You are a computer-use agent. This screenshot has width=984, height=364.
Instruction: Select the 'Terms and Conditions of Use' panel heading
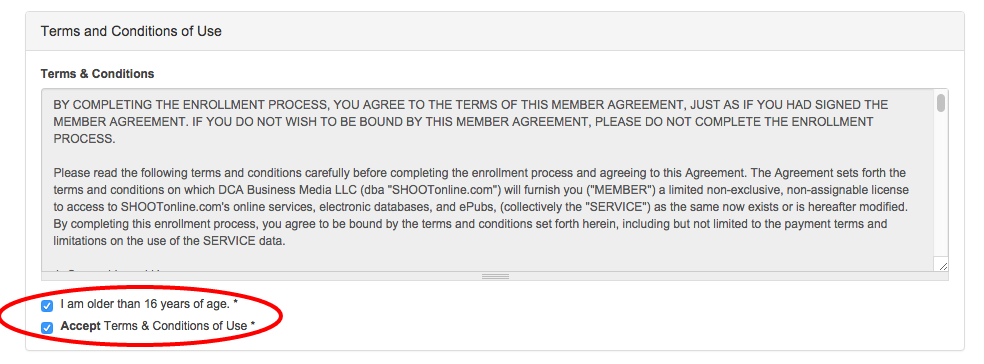(x=131, y=31)
